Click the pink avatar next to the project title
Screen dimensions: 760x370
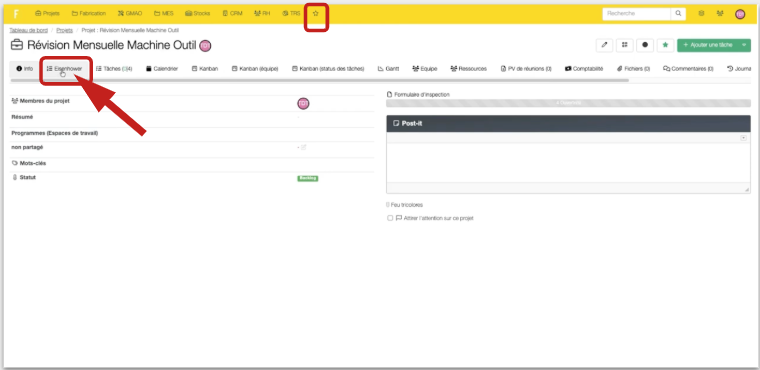click(206, 46)
